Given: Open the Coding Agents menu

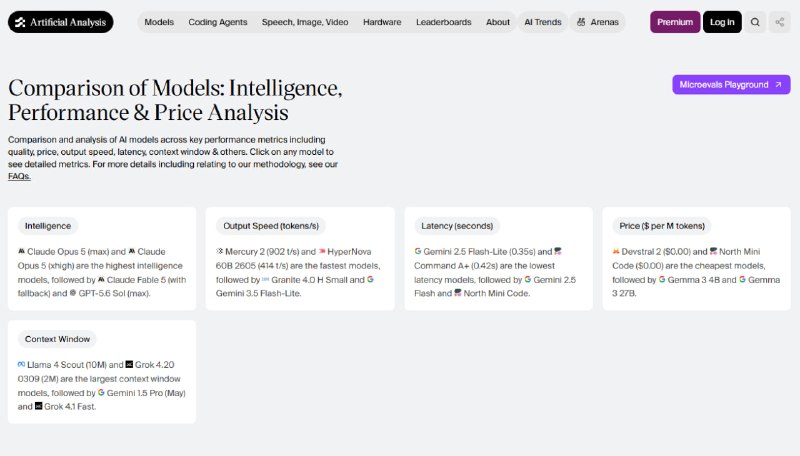Looking at the screenshot, I should pos(218,22).
